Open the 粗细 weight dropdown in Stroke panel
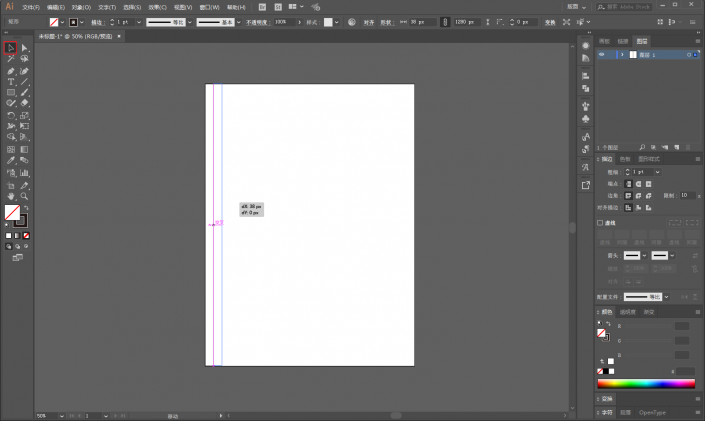 [657, 172]
